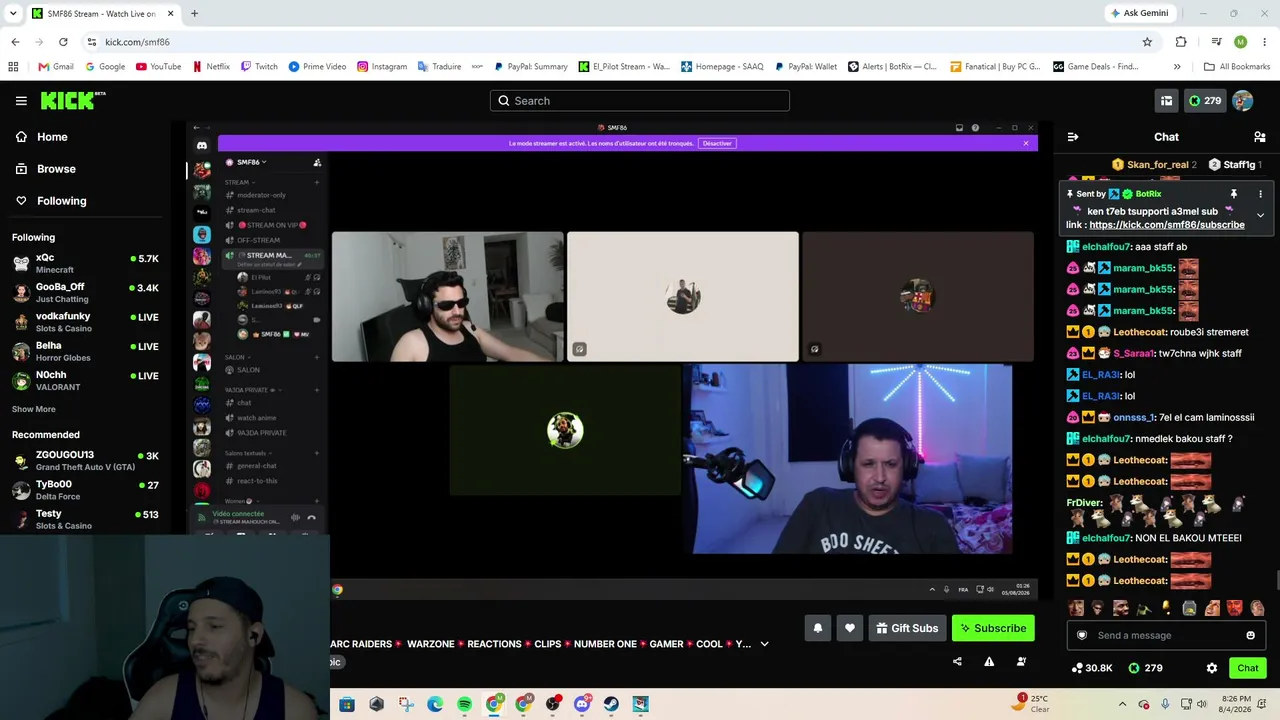Open ZGOUGOU13 recommended channel
This screenshot has height=720, width=1280.
[85, 461]
